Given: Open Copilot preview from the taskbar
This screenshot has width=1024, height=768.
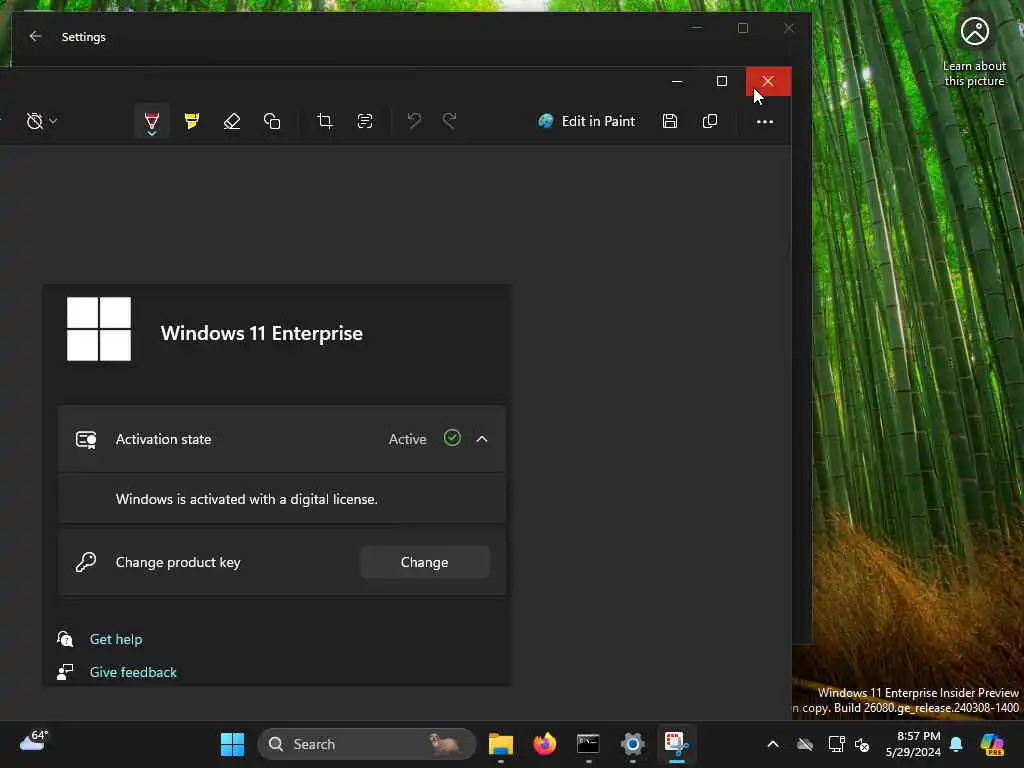Looking at the screenshot, I should [x=993, y=744].
